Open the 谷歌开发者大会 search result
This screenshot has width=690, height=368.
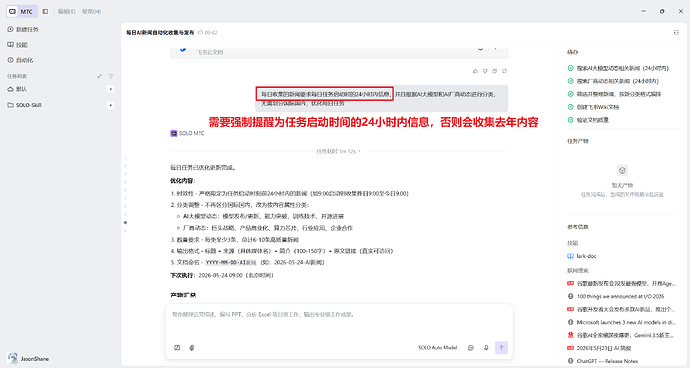pyautogui.click(x=620, y=309)
